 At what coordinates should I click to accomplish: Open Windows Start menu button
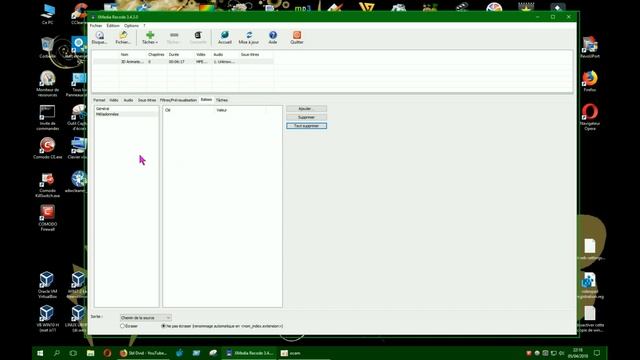[x=40, y=353]
